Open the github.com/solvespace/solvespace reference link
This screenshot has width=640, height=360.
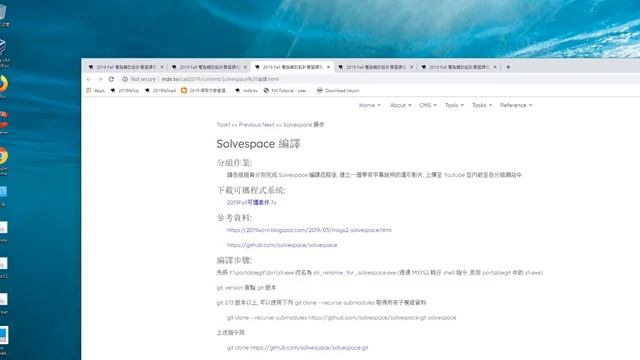[282, 245]
